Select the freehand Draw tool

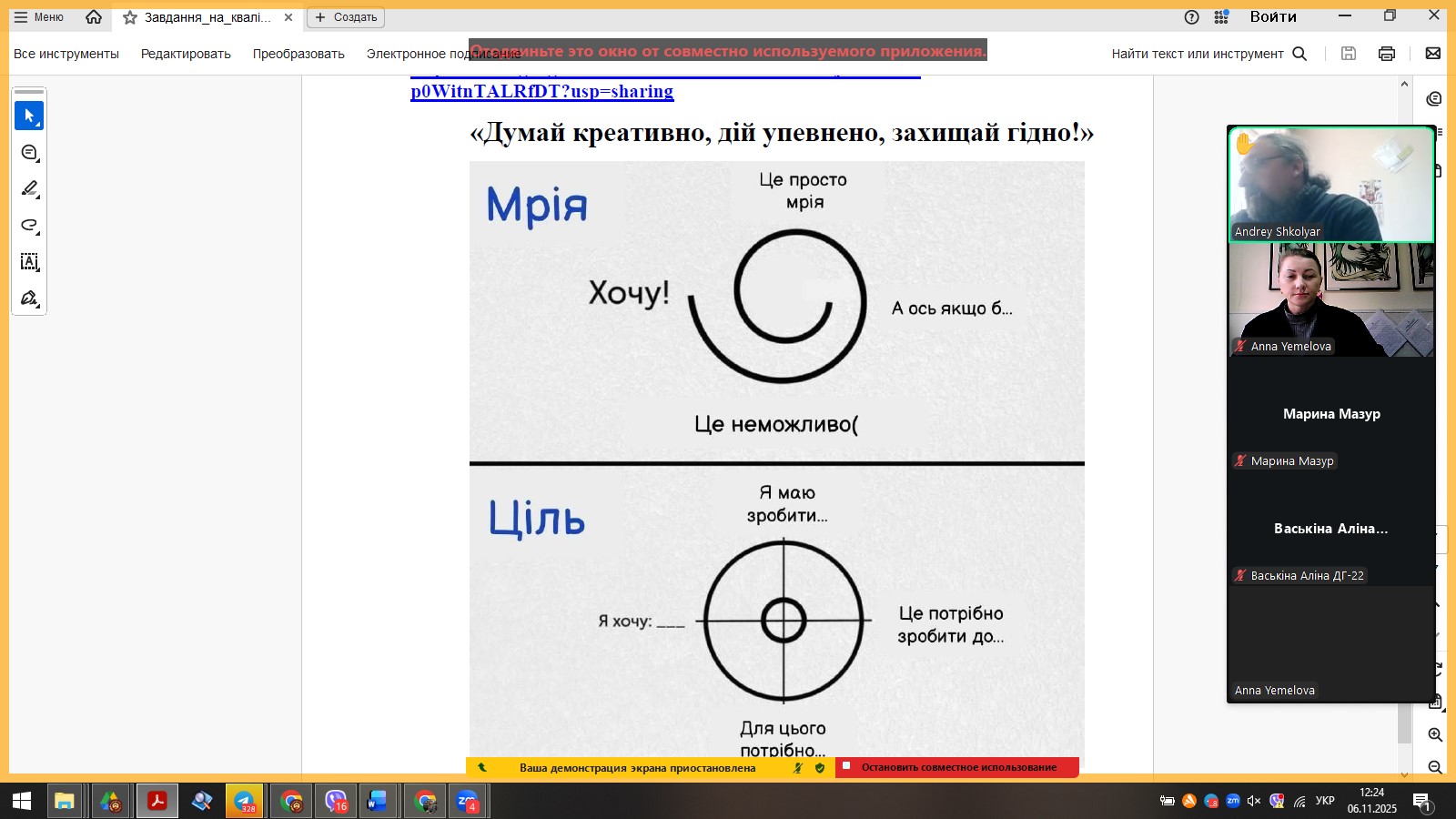(28, 225)
